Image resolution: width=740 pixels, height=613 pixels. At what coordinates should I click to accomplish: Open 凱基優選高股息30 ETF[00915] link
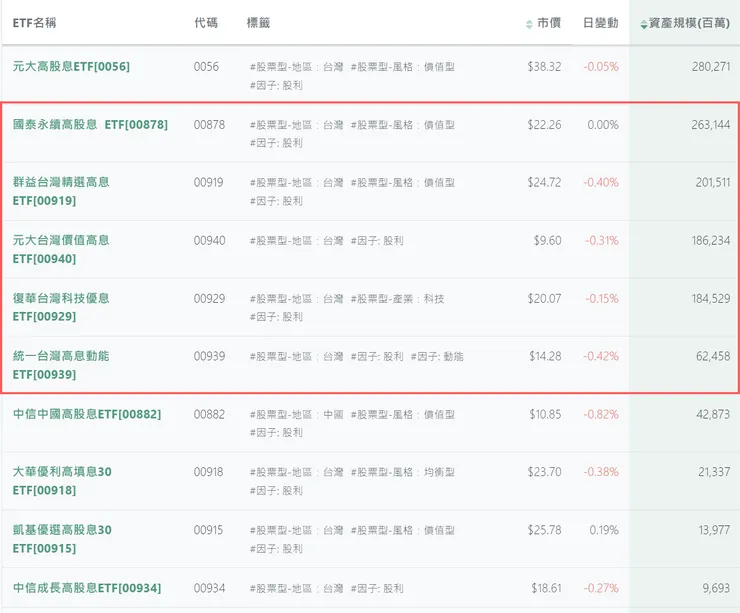[62, 539]
